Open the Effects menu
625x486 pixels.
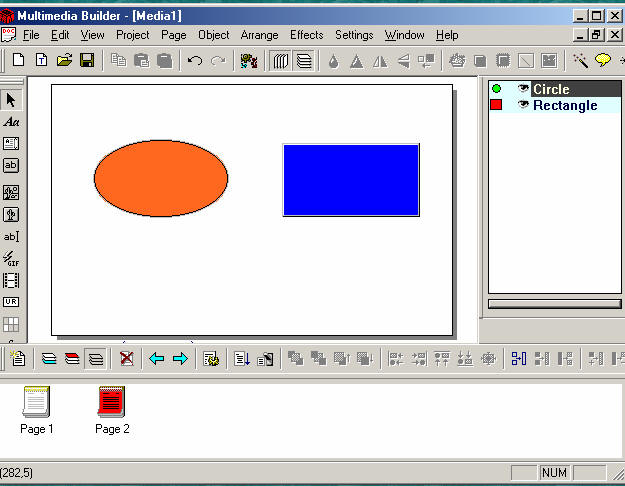(x=307, y=35)
